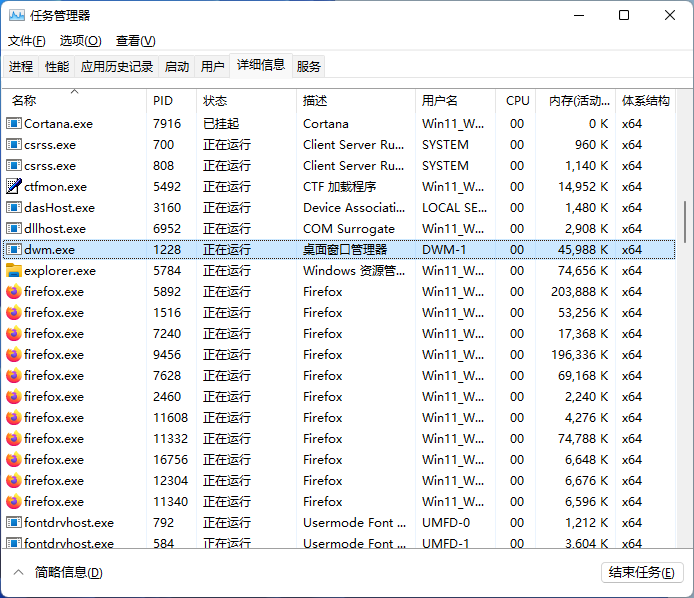Click Firefox icon for PID 5892

click(14, 292)
